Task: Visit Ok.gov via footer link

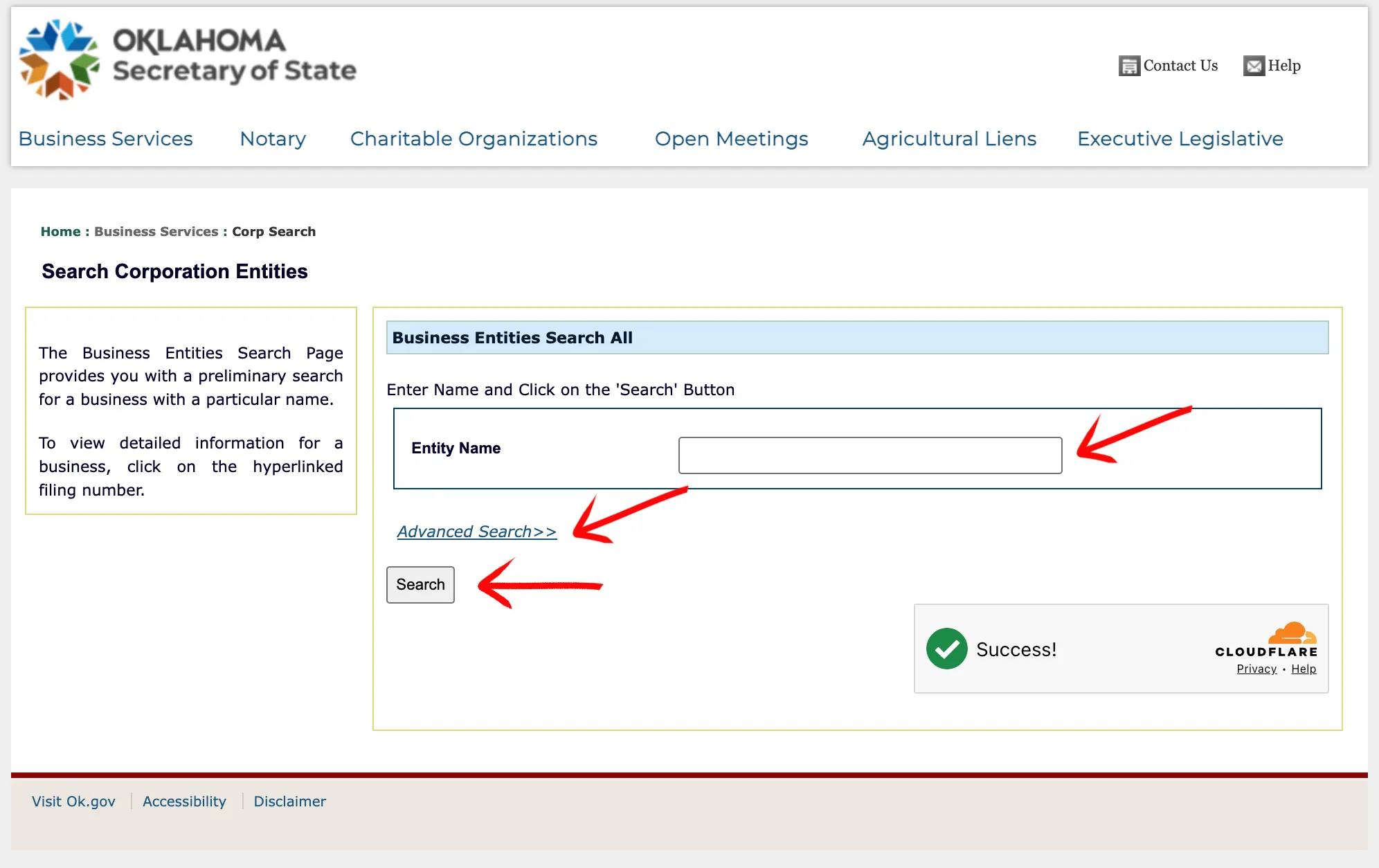Action: click(73, 802)
